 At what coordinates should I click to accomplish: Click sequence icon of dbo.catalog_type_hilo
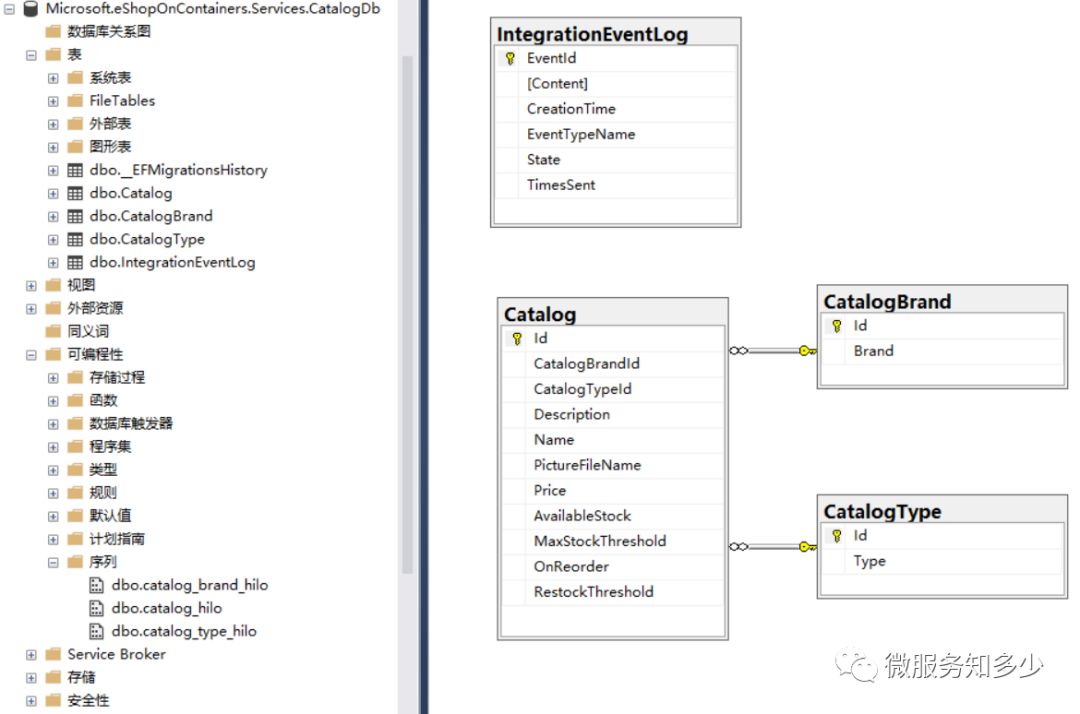pos(96,631)
